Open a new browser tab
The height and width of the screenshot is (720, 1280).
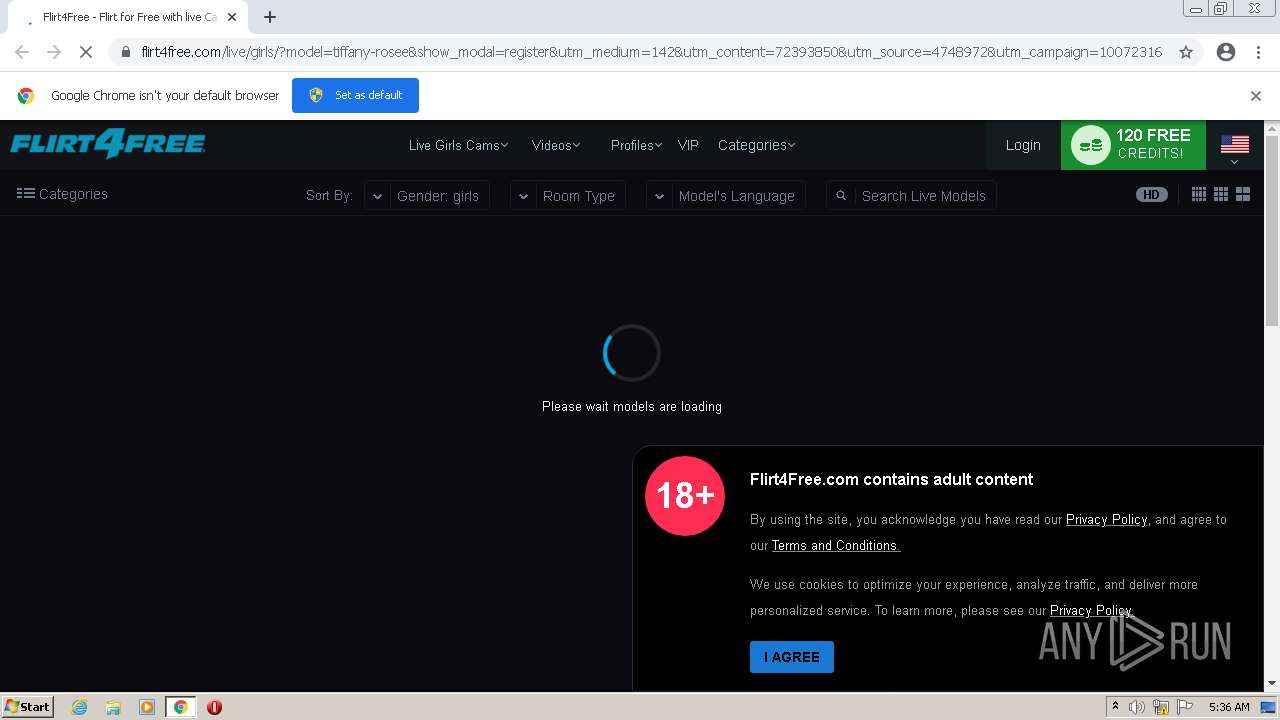270,17
